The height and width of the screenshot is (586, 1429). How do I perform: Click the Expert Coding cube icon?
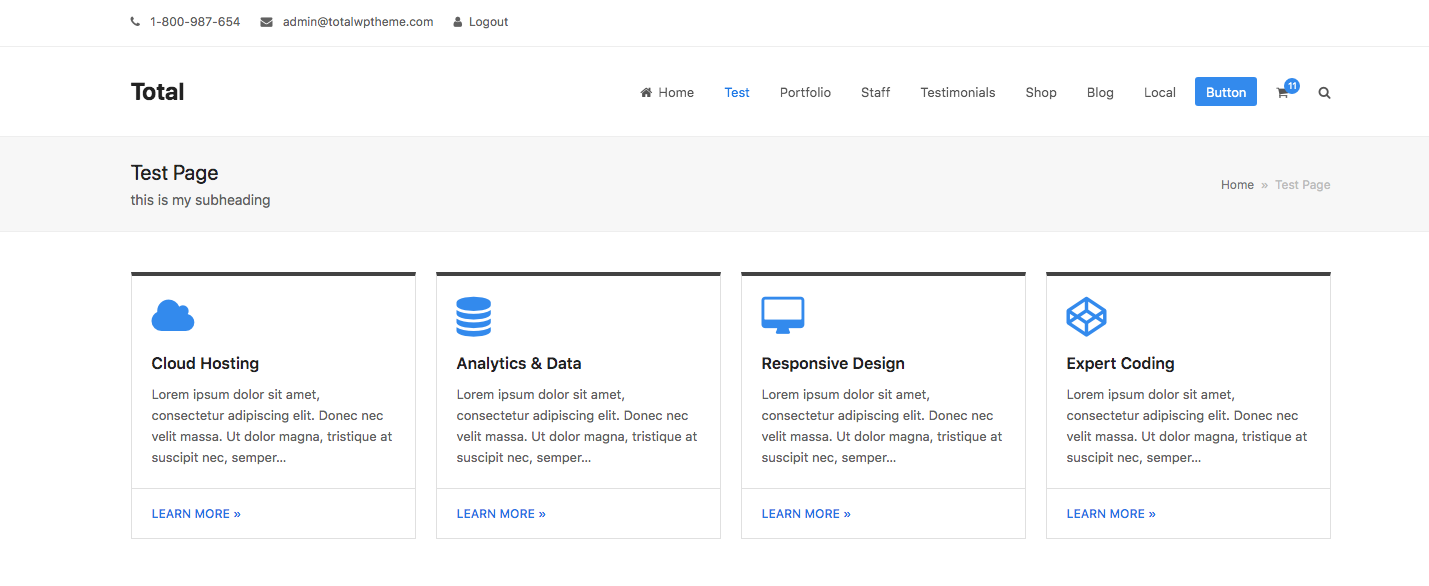1087,317
